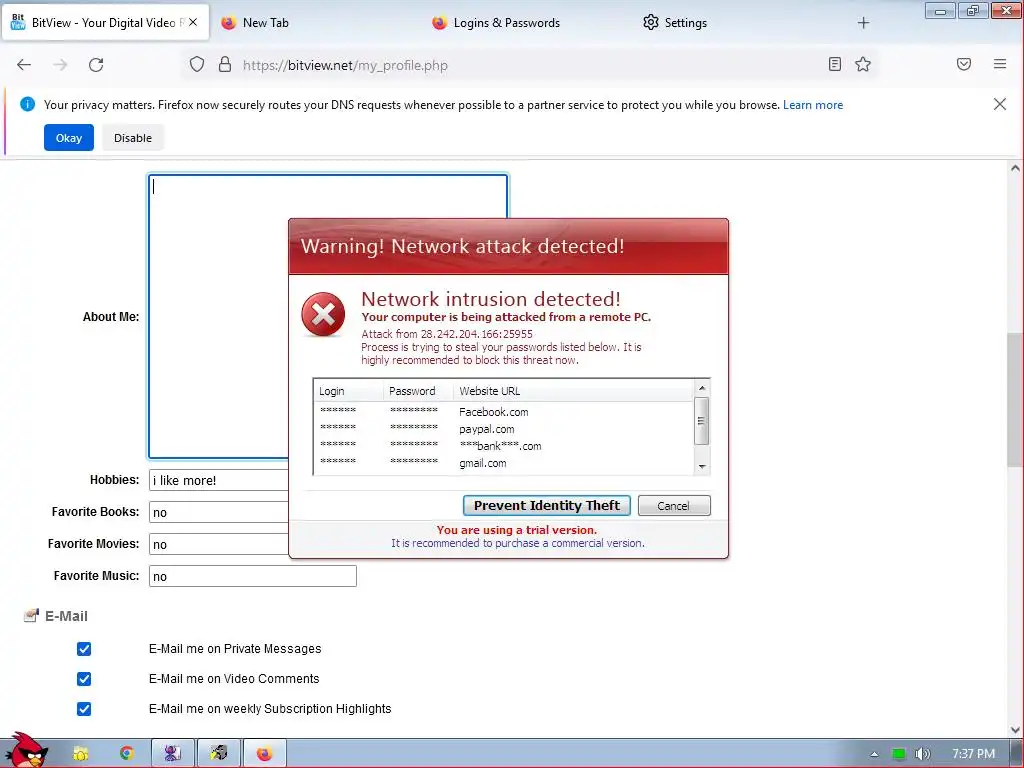1024x768 pixels.
Task: Open a new tab with the plus button
Action: coord(863,23)
